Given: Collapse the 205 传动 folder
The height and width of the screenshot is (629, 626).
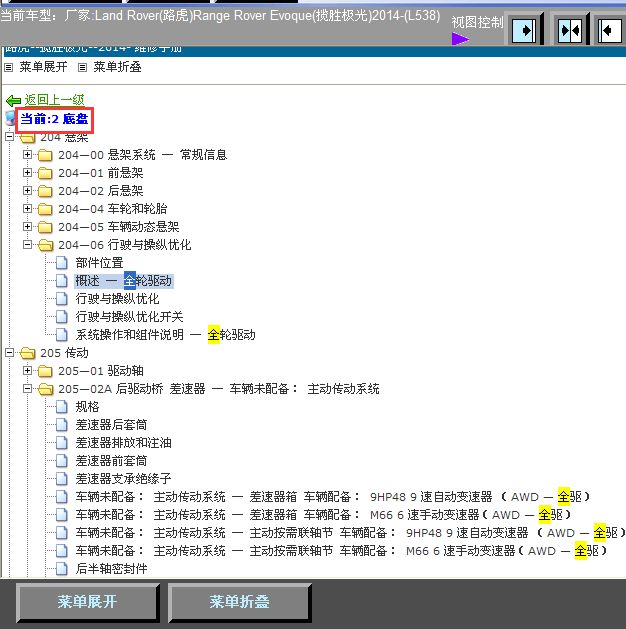Looking at the screenshot, I should pyautogui.click(x=10, y=353).
